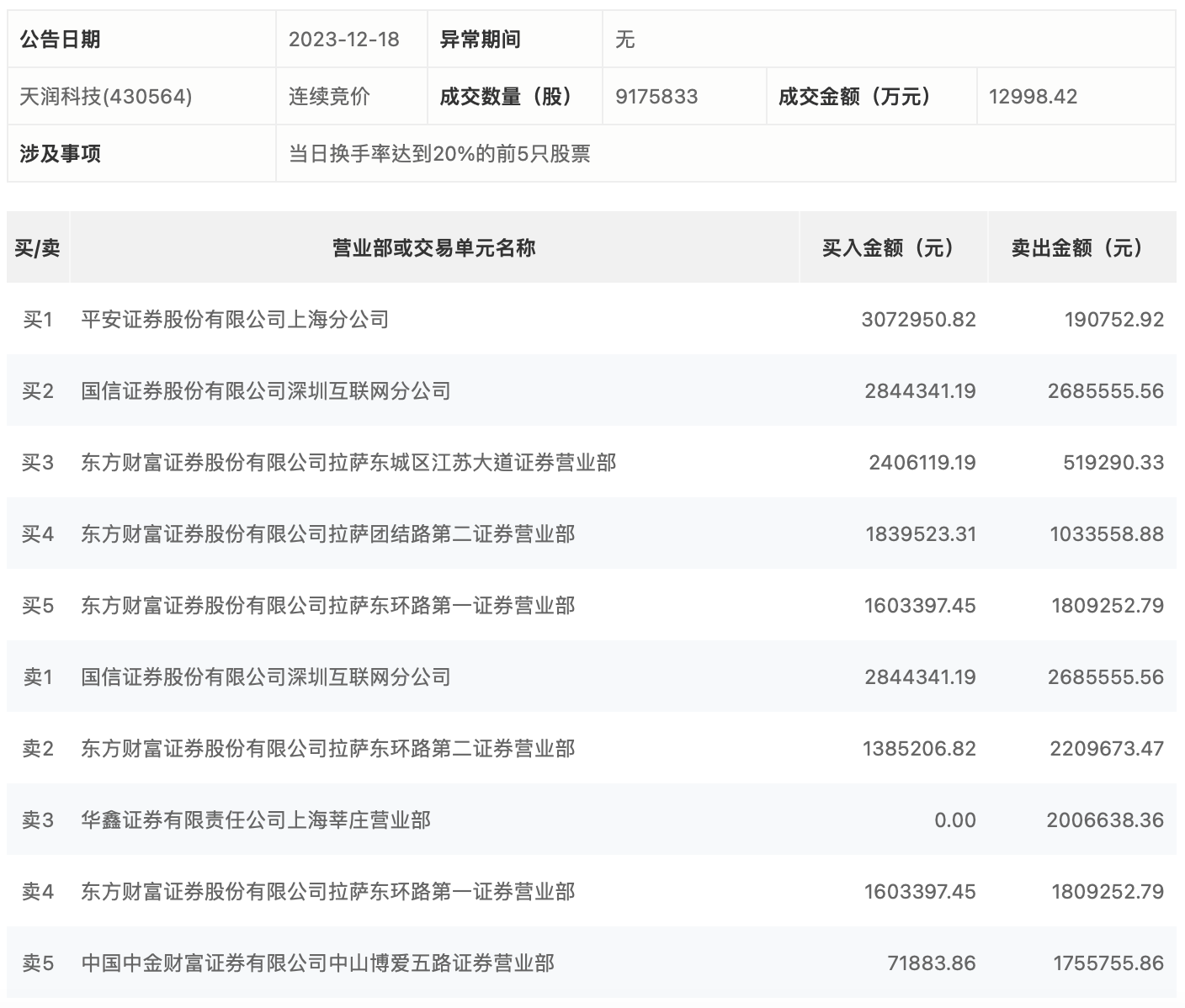
Task: Select the 0.00 buy amount
Action: [955, 820]
